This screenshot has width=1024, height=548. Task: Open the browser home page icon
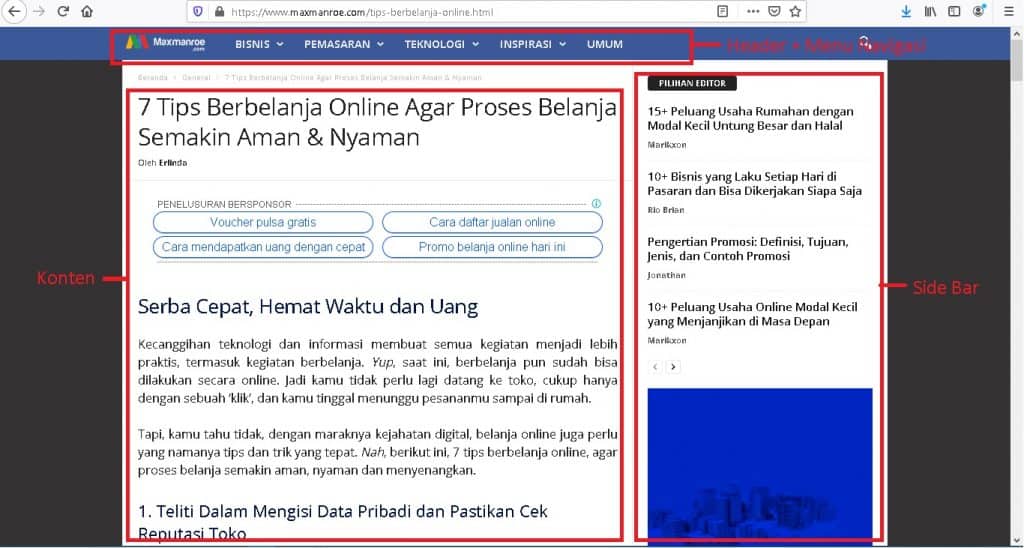(87, 11)
